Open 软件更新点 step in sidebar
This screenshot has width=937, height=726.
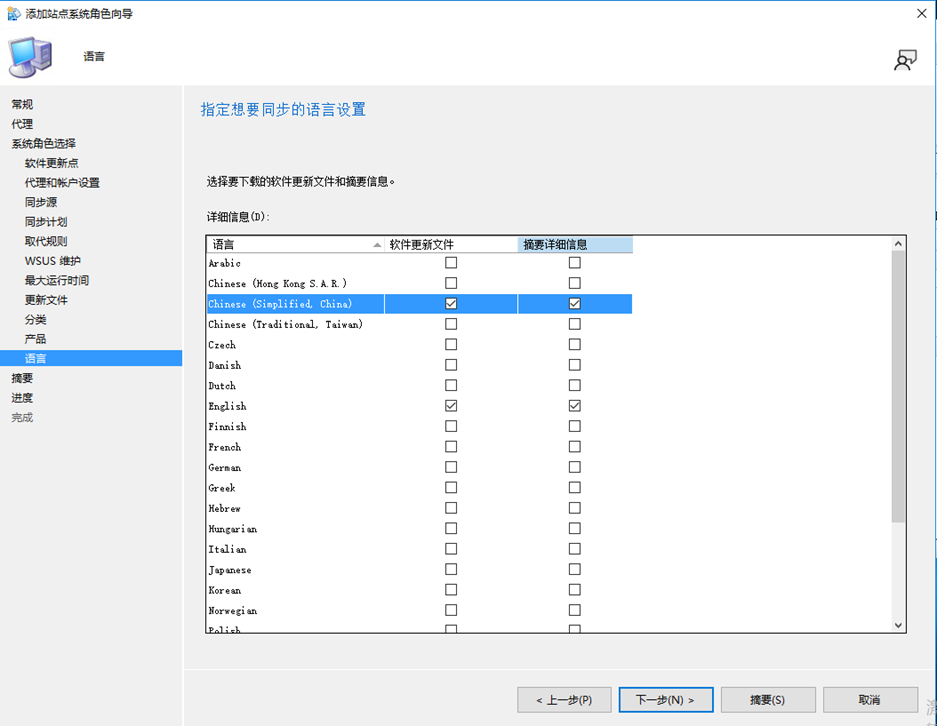click(51, 163)
